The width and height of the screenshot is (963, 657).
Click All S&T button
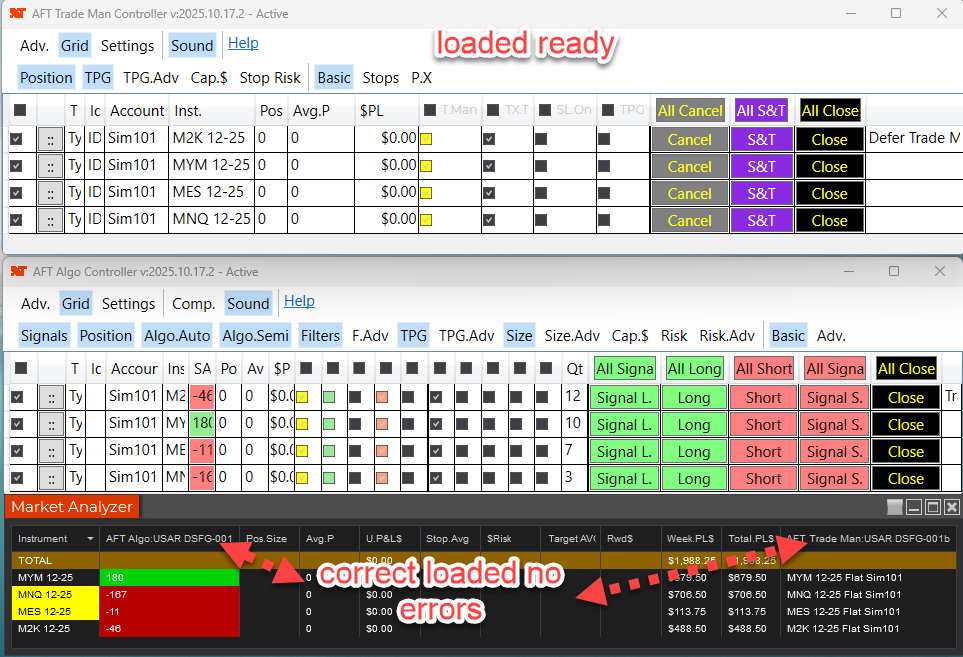[761, 111]
